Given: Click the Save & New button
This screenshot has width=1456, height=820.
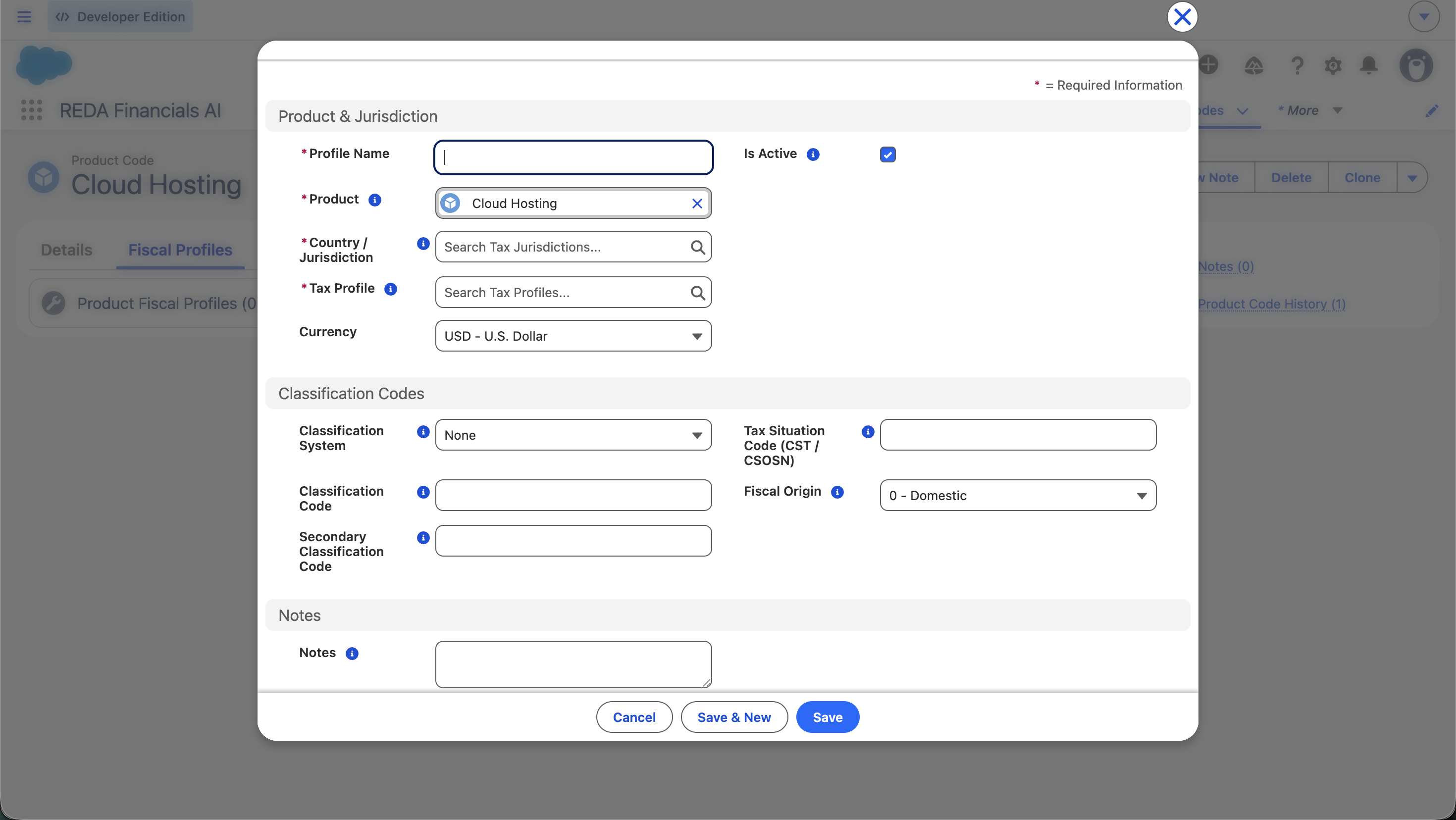Looking at the screenshot, I should [733, 717].
